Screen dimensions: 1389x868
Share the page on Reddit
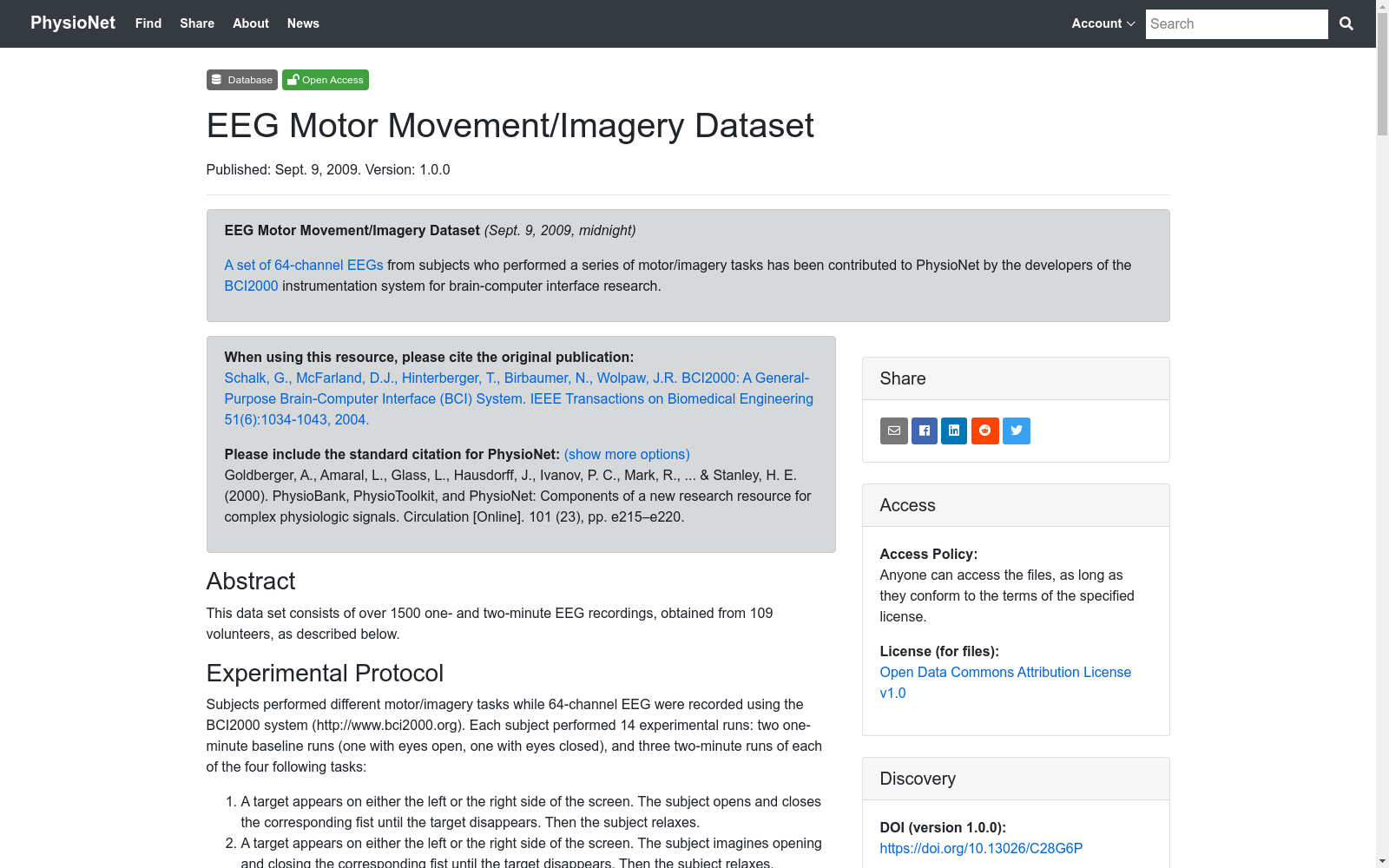point(985,431)
